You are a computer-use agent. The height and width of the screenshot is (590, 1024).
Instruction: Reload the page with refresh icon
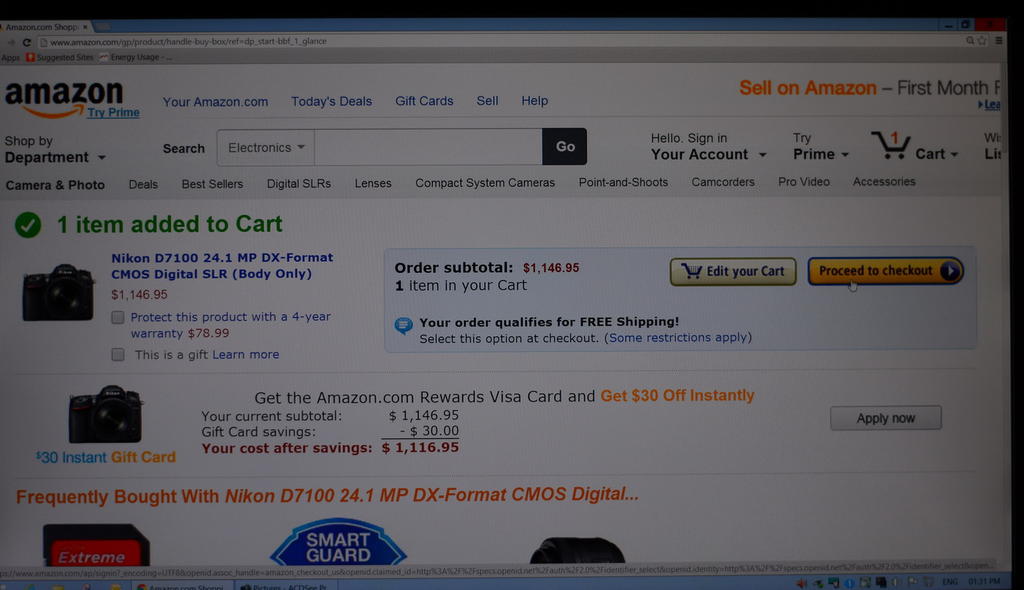tap(27, 42)
